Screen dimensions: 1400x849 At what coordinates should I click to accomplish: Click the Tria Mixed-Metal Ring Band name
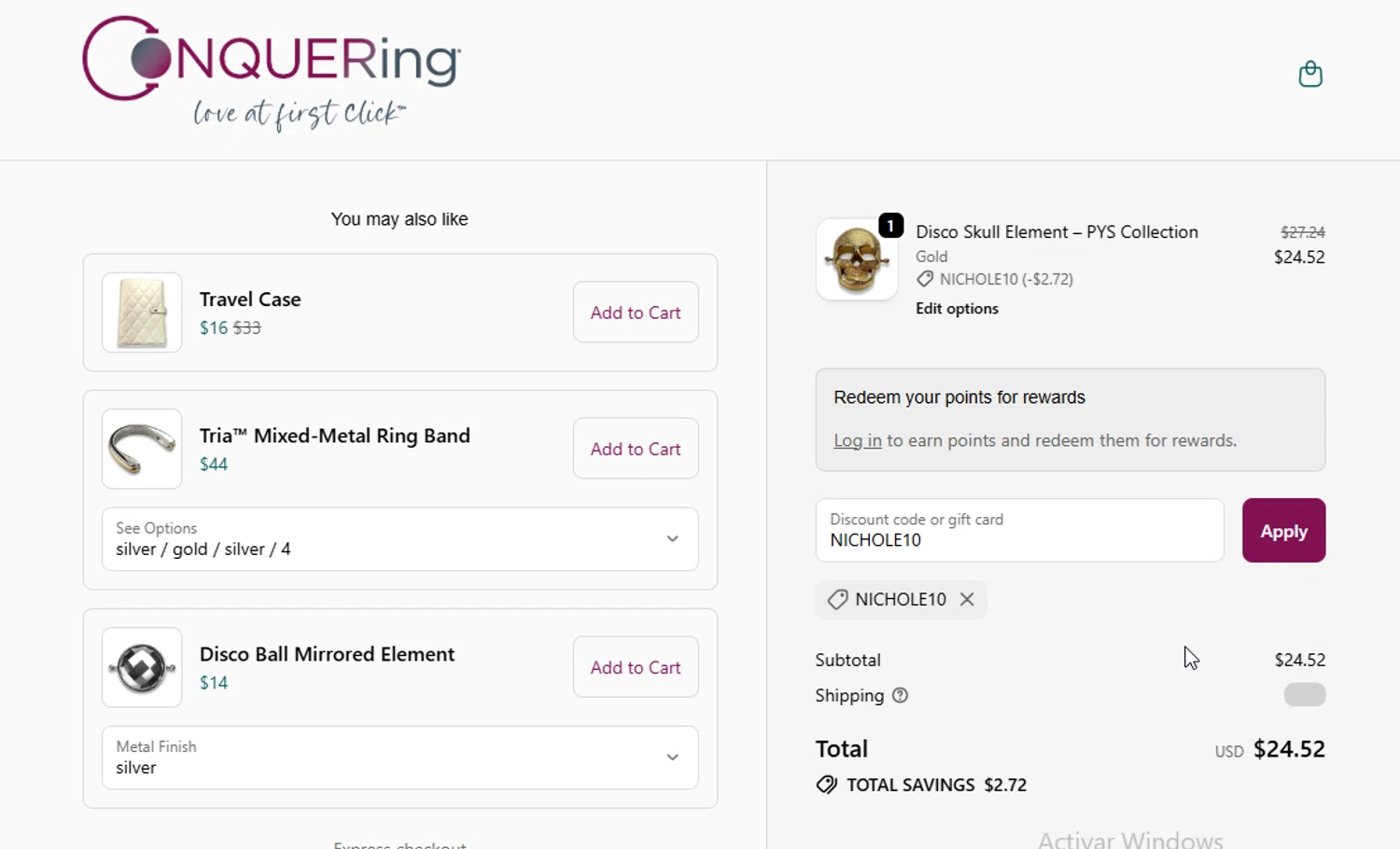pyautogui.click(x=335, y=436)
